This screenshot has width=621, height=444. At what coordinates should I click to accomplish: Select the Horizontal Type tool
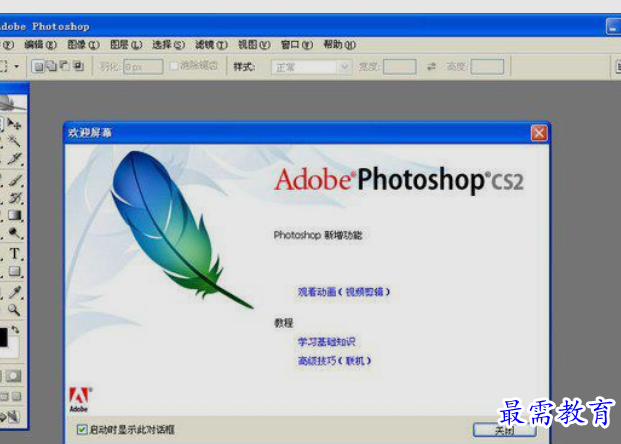pos(14,253)
